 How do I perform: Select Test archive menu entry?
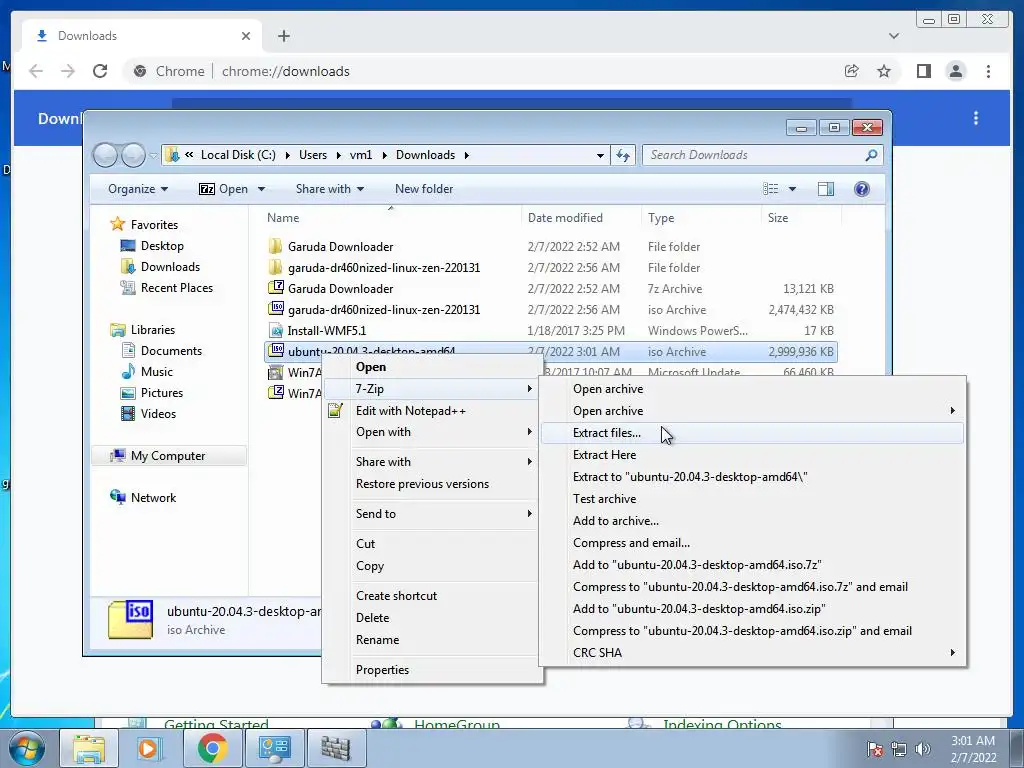[x=753, y=499]
